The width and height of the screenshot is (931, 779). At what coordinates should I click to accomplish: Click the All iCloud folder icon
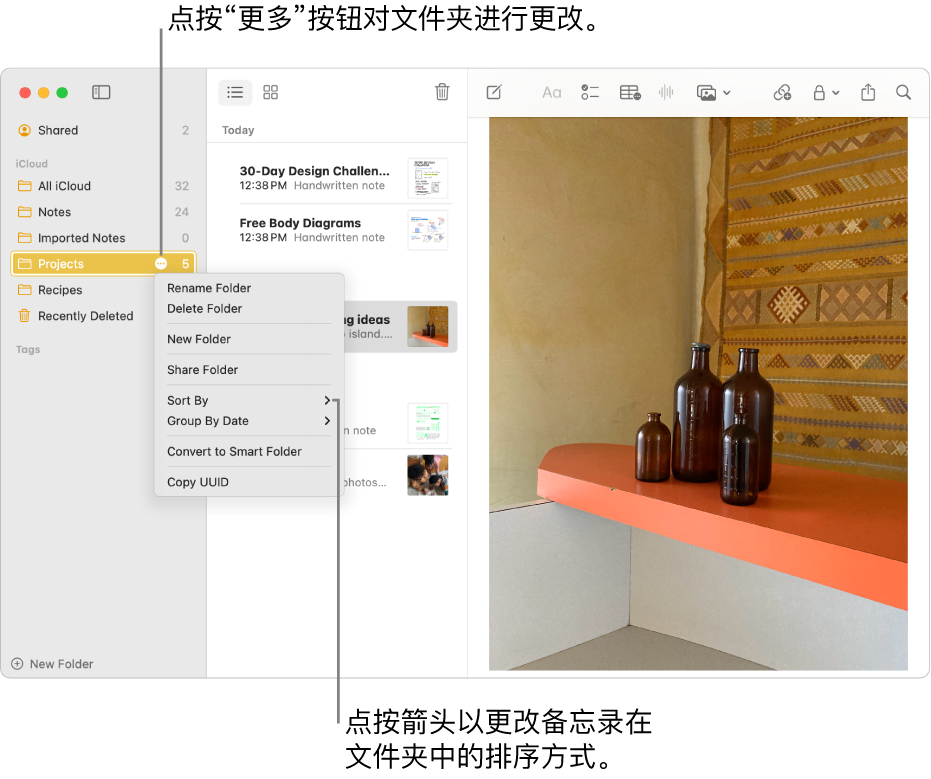[25, 186]
